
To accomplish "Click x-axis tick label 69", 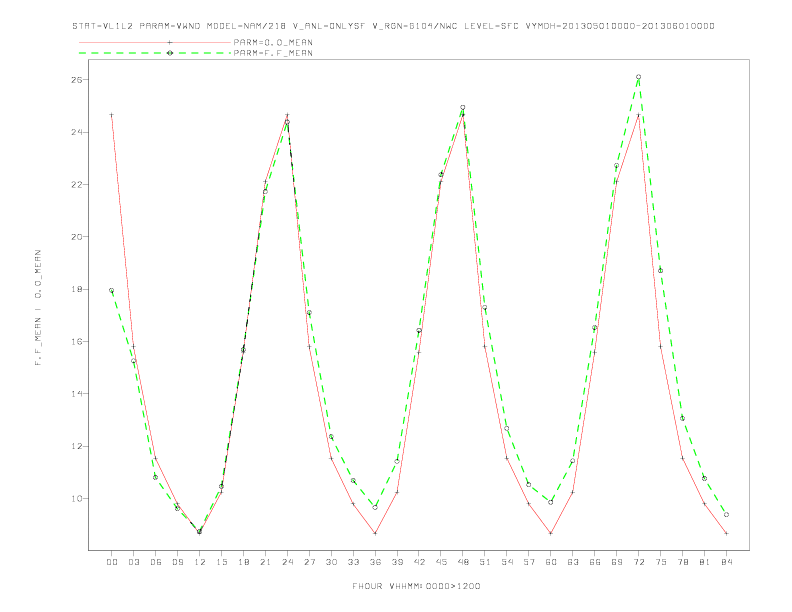I will tap(617, 562).
